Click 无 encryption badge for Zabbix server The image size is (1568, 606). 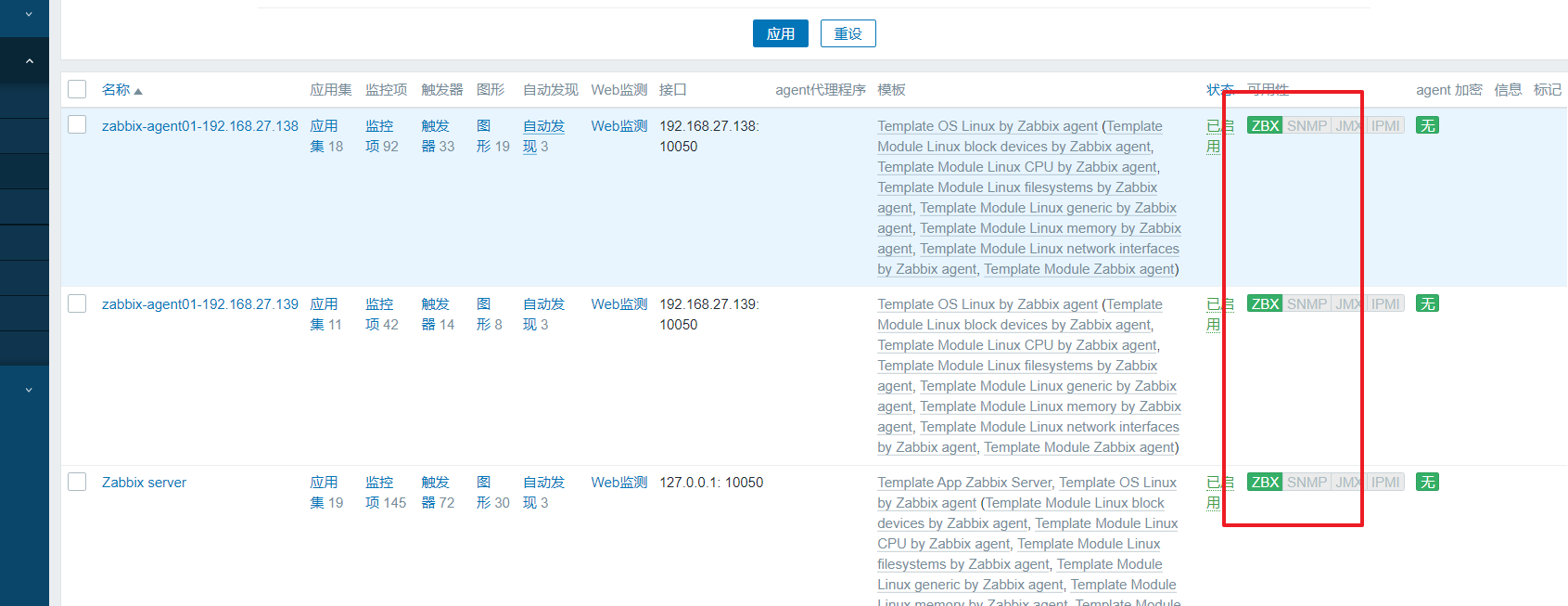click(x=1427, y=482)
